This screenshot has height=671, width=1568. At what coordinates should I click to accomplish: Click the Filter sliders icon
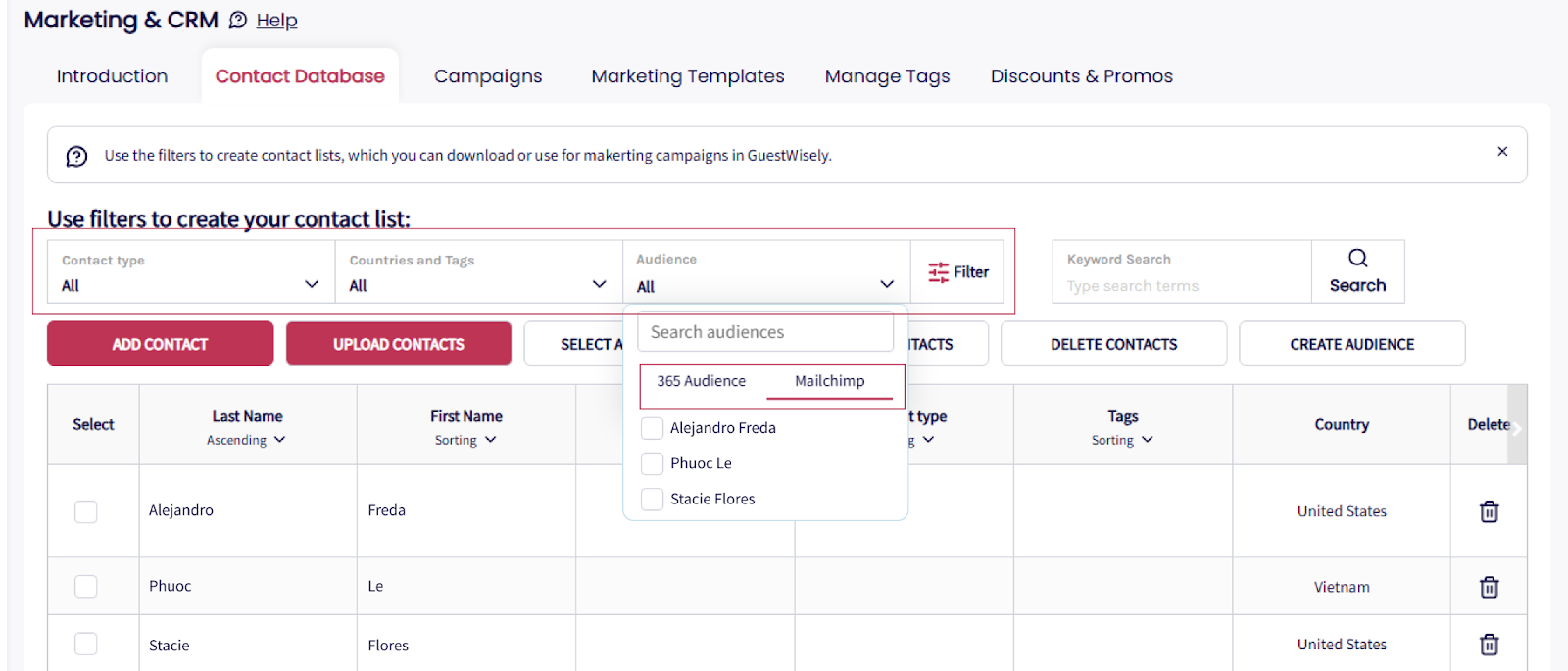(x=938, y=272)
